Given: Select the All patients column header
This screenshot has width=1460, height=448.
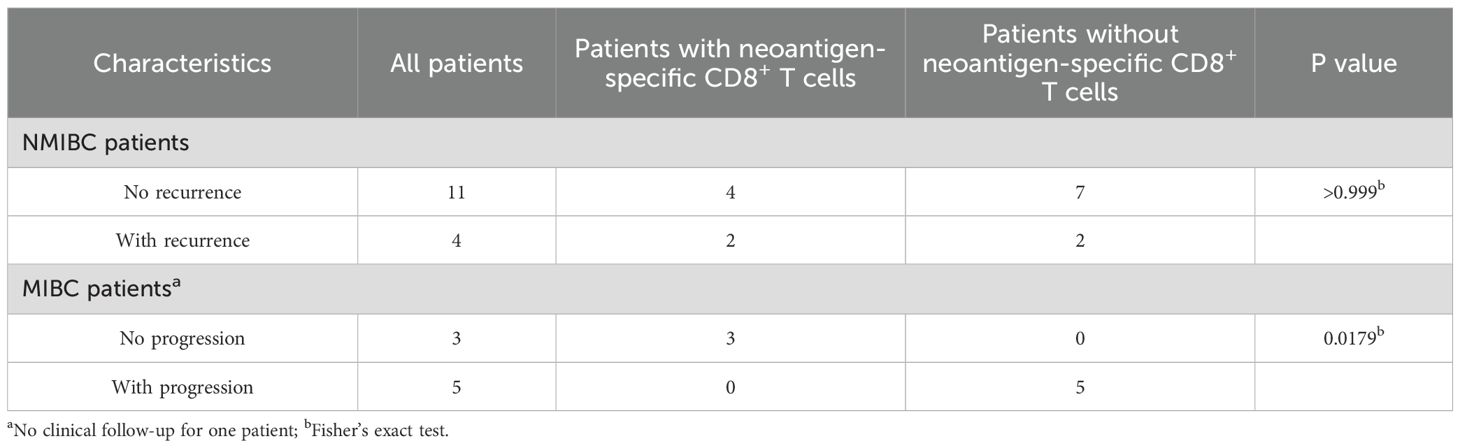Looking at the screenshot, I should click(x=456, y=63).
